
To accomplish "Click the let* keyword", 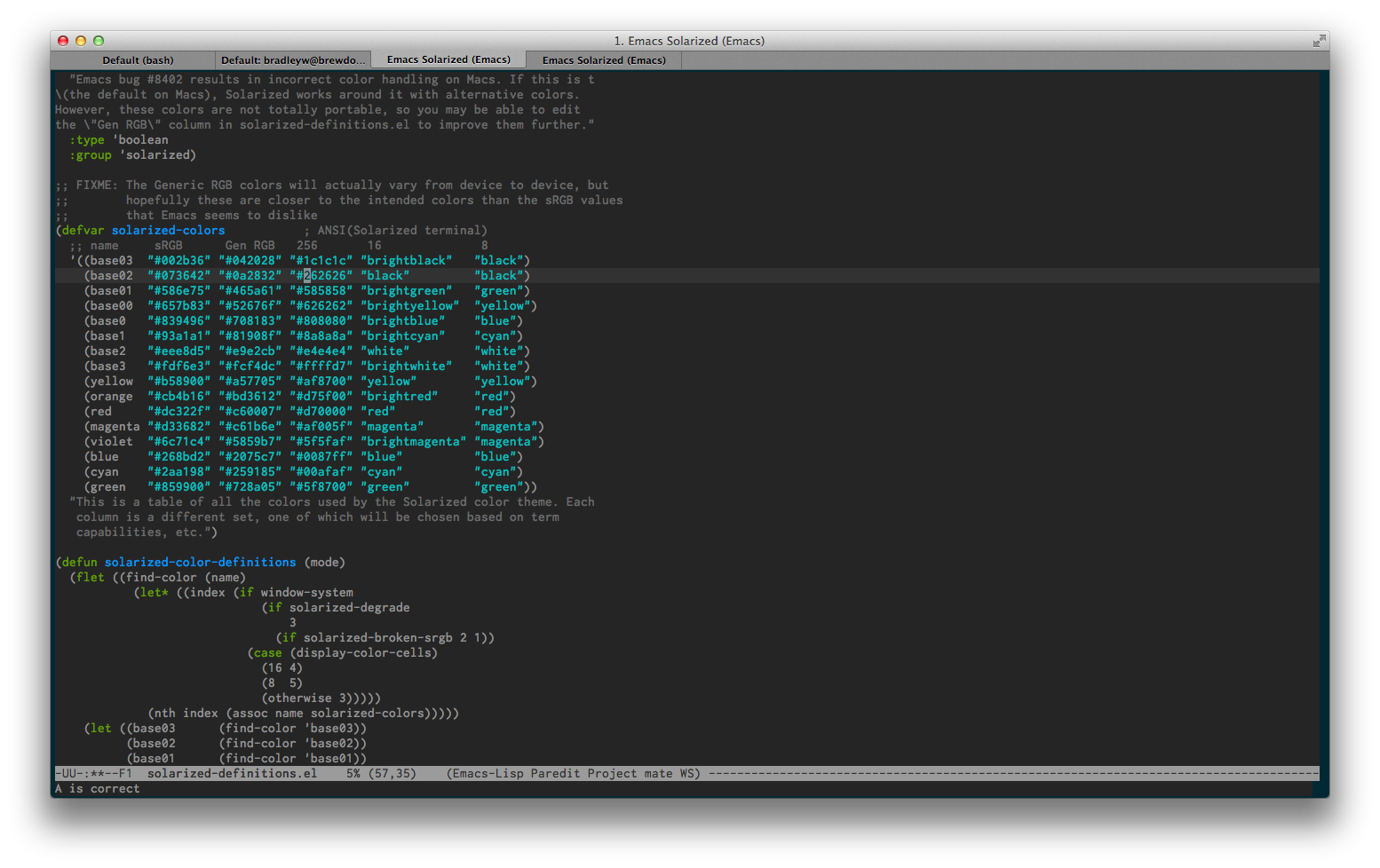I will [155, 593].
